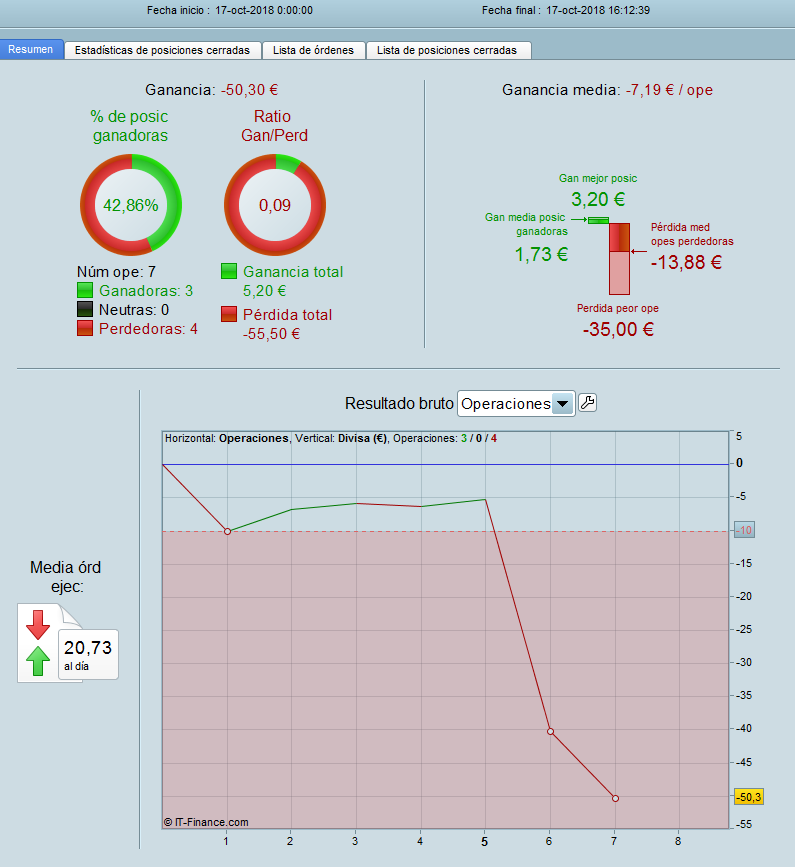
Task: Click red Perdedoras legend square
Action: coord(85,328)
